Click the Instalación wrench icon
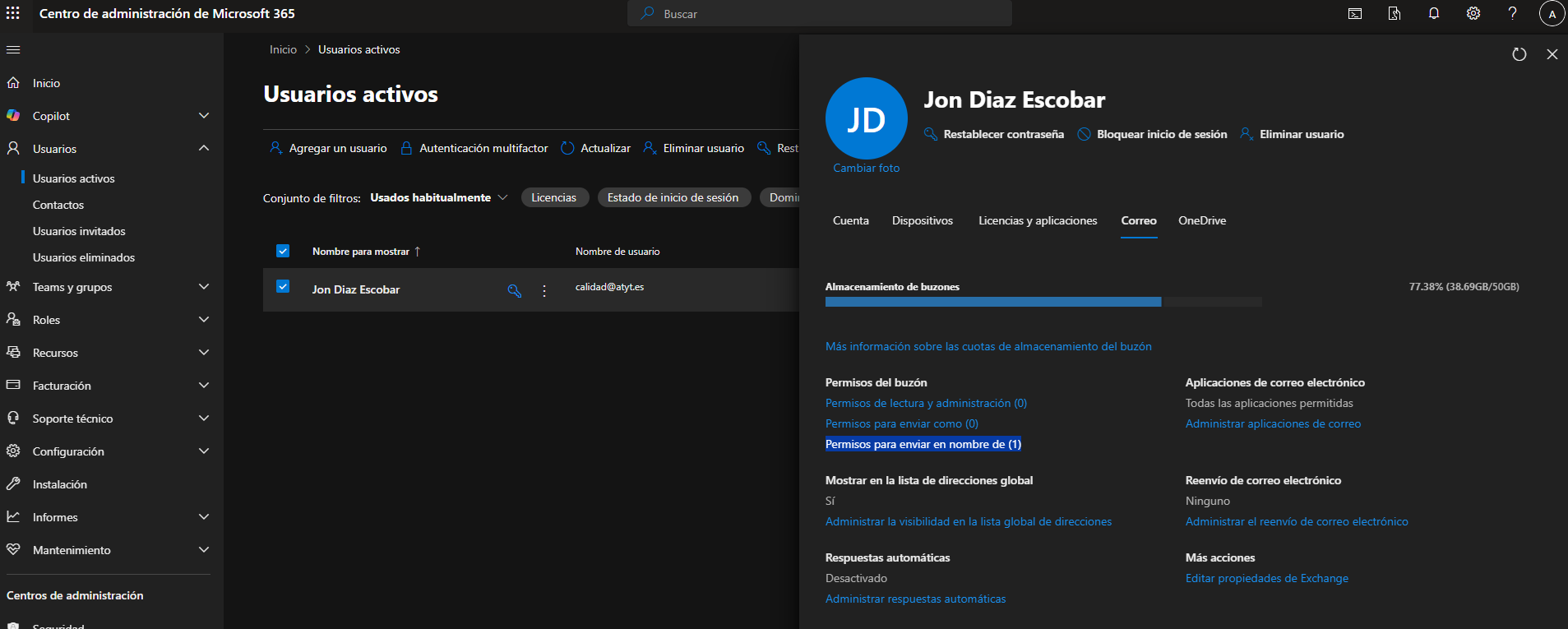1568x629 pixels. pyautogui.click(x=13, y=484)
